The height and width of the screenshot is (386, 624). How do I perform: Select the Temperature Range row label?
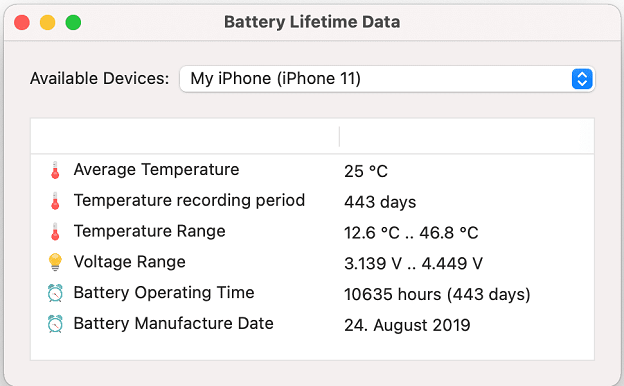coord(150,231)
